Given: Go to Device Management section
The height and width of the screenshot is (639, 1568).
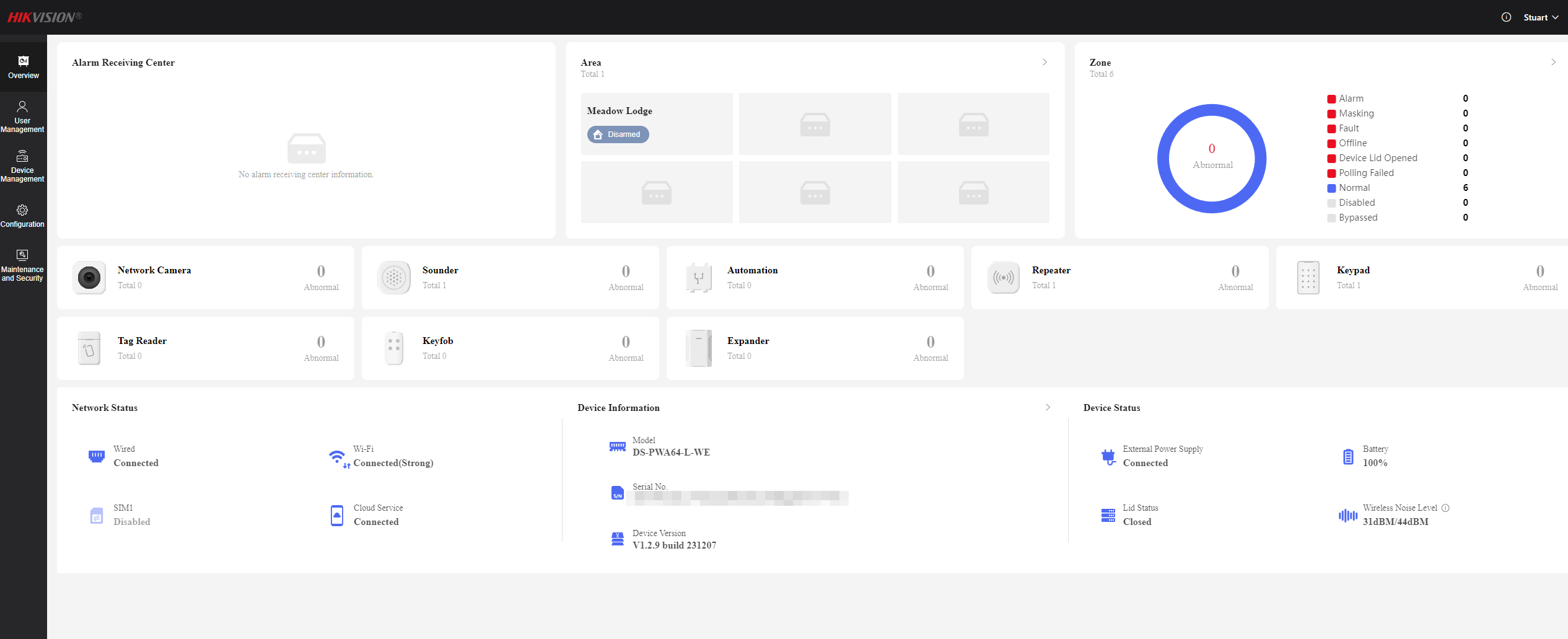Looking at the screenshot, I should 23,166.
